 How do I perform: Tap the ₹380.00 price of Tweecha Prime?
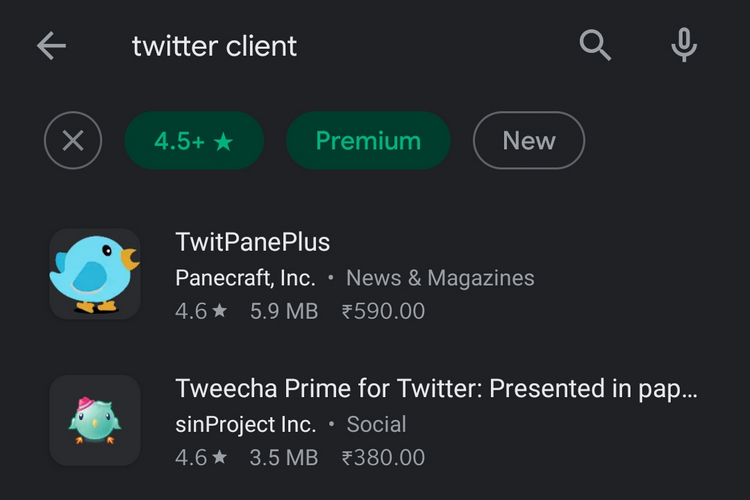383,457
